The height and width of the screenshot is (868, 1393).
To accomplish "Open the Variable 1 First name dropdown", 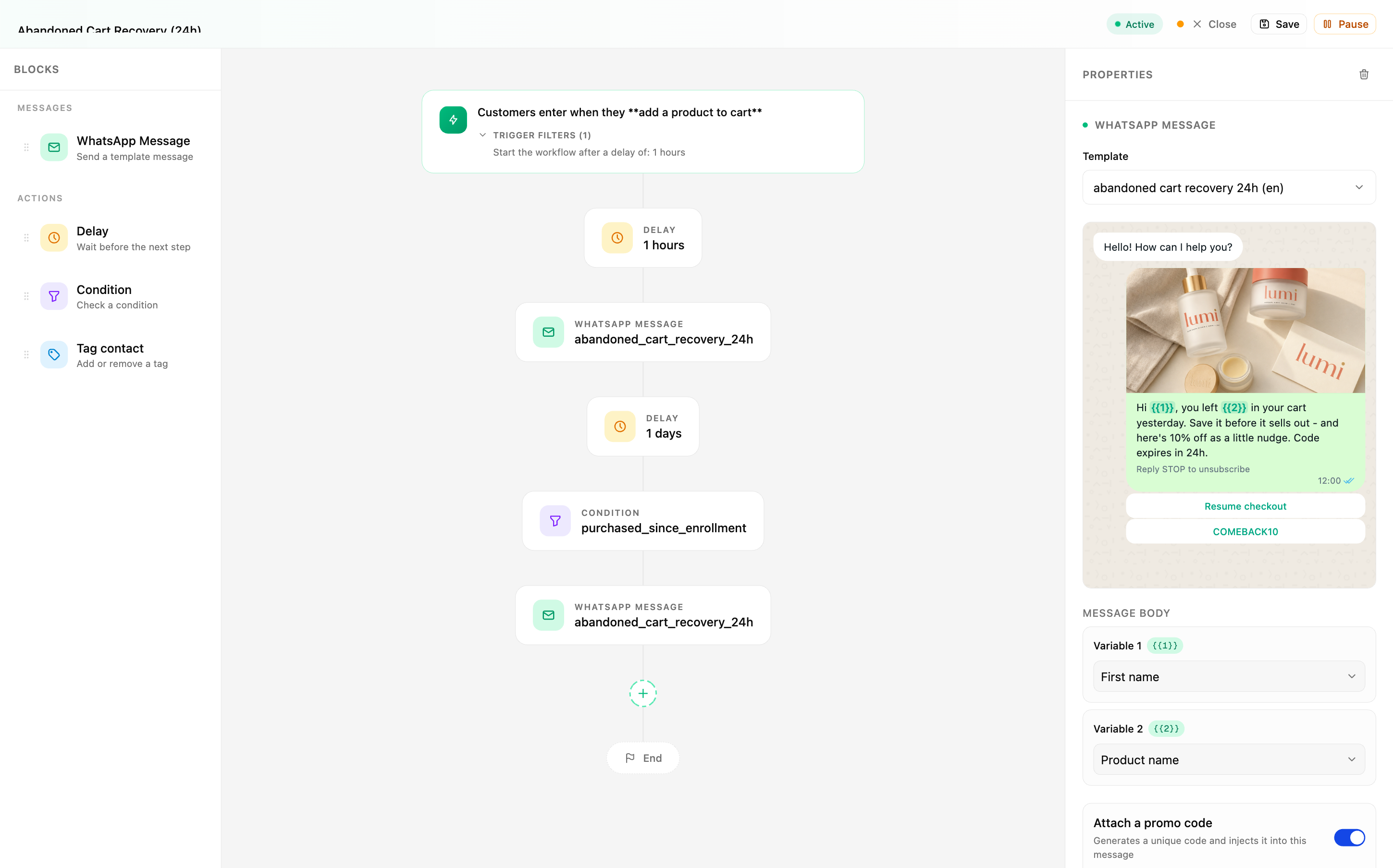I will 1229,676.
